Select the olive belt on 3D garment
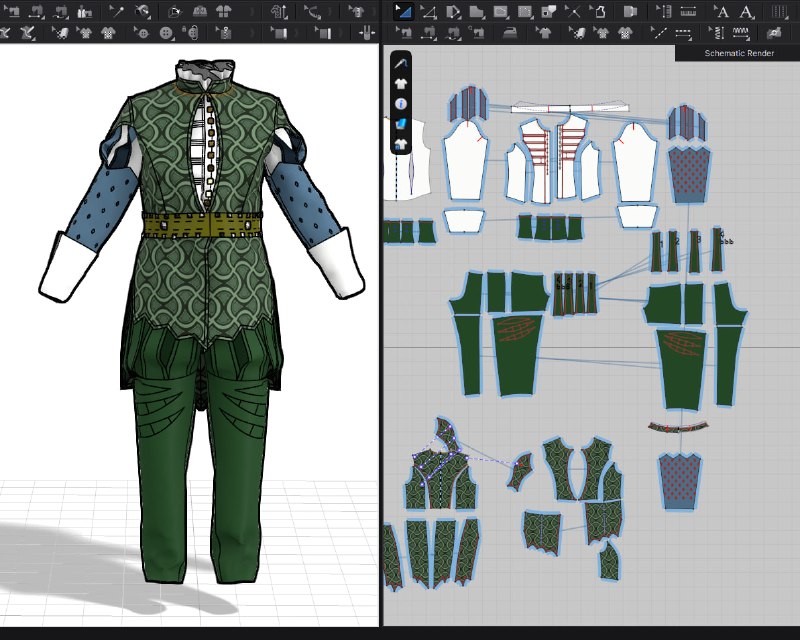The image size is (800, 640). [x=202, y=225]
